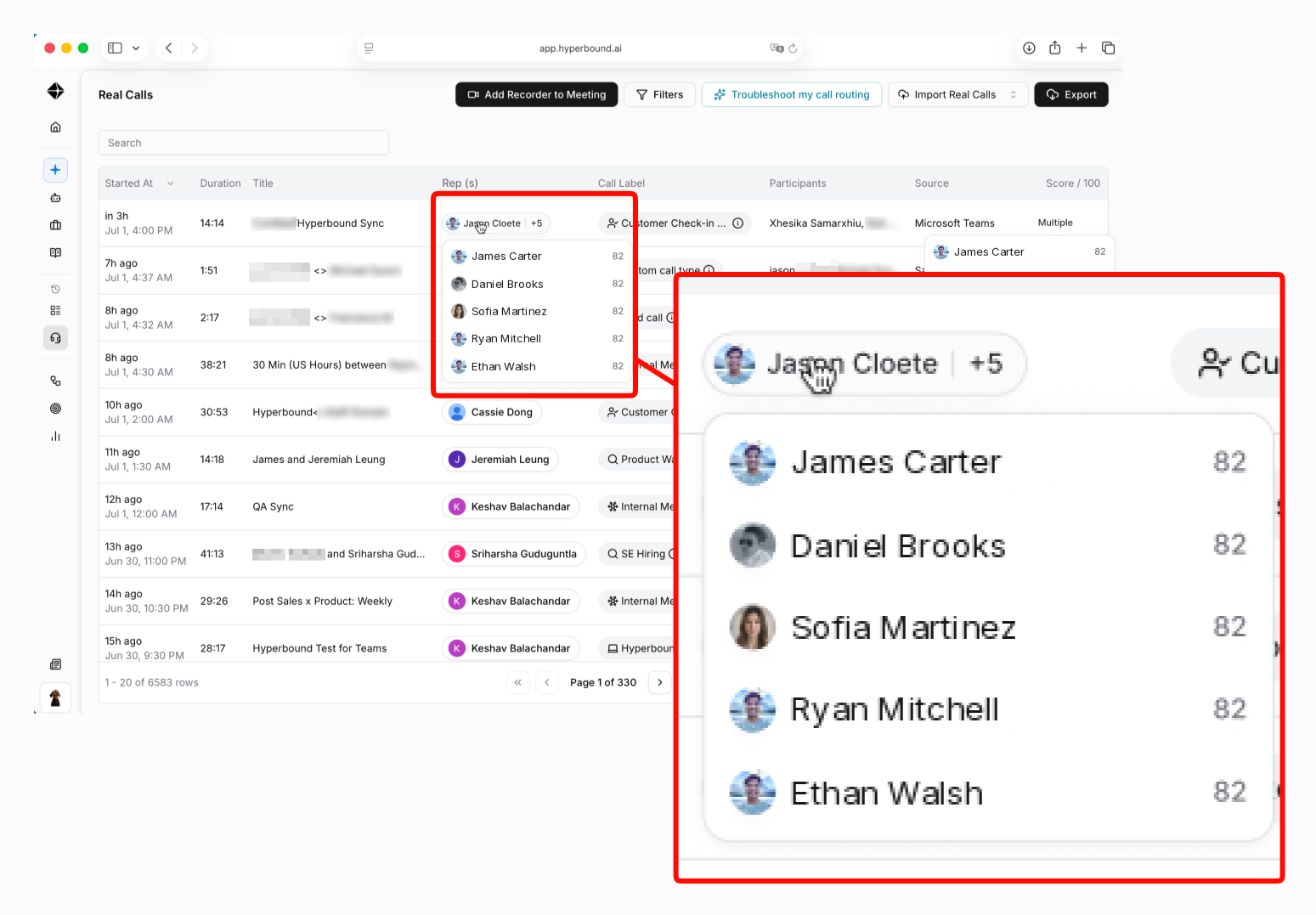
Task: Click Keshav Balachandar chip in Post Sales row
Action: [x=511, y=601]
